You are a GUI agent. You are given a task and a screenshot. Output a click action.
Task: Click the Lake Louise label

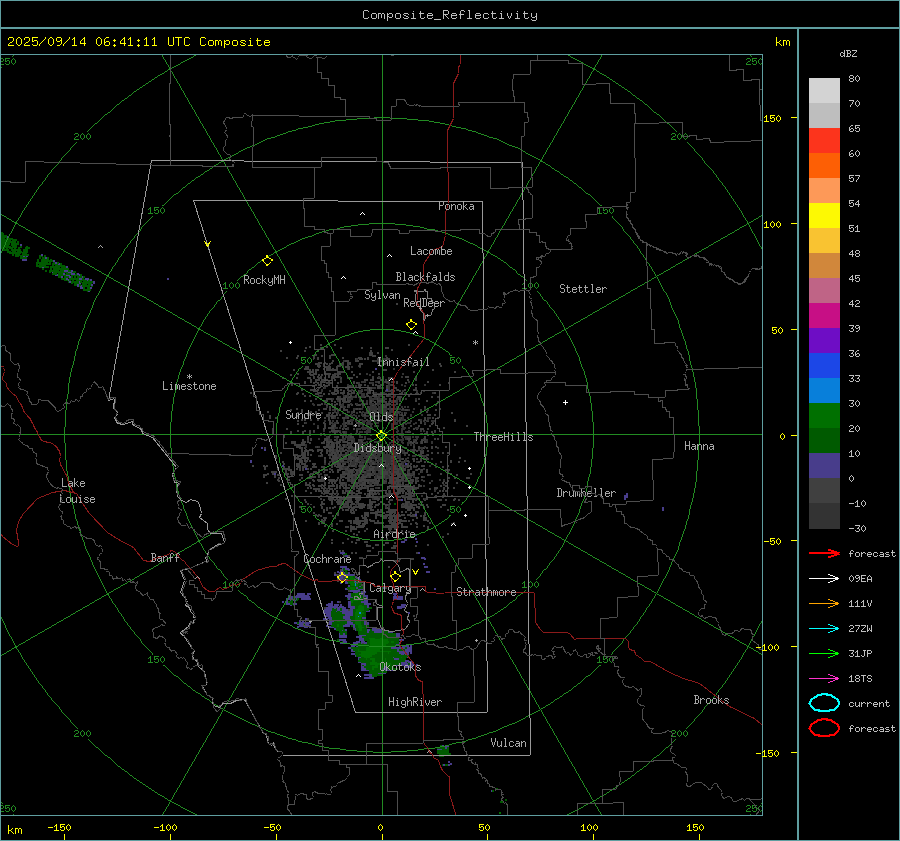77,491
